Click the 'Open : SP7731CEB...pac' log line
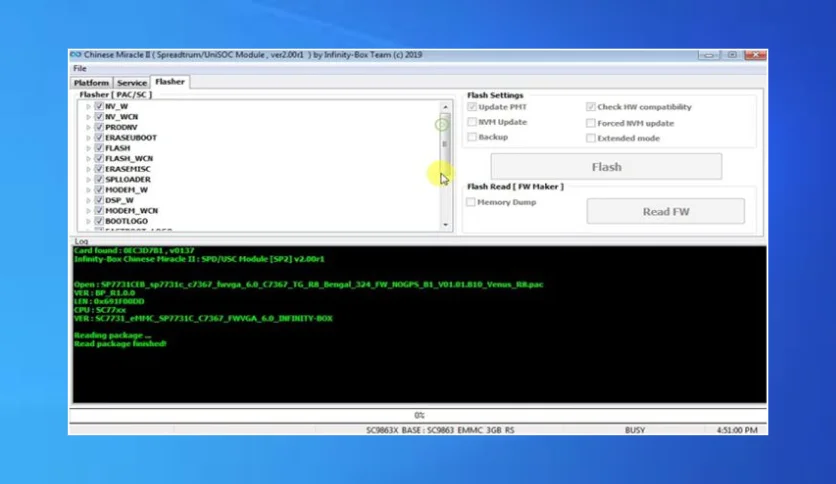 click(x=309, y=284)
